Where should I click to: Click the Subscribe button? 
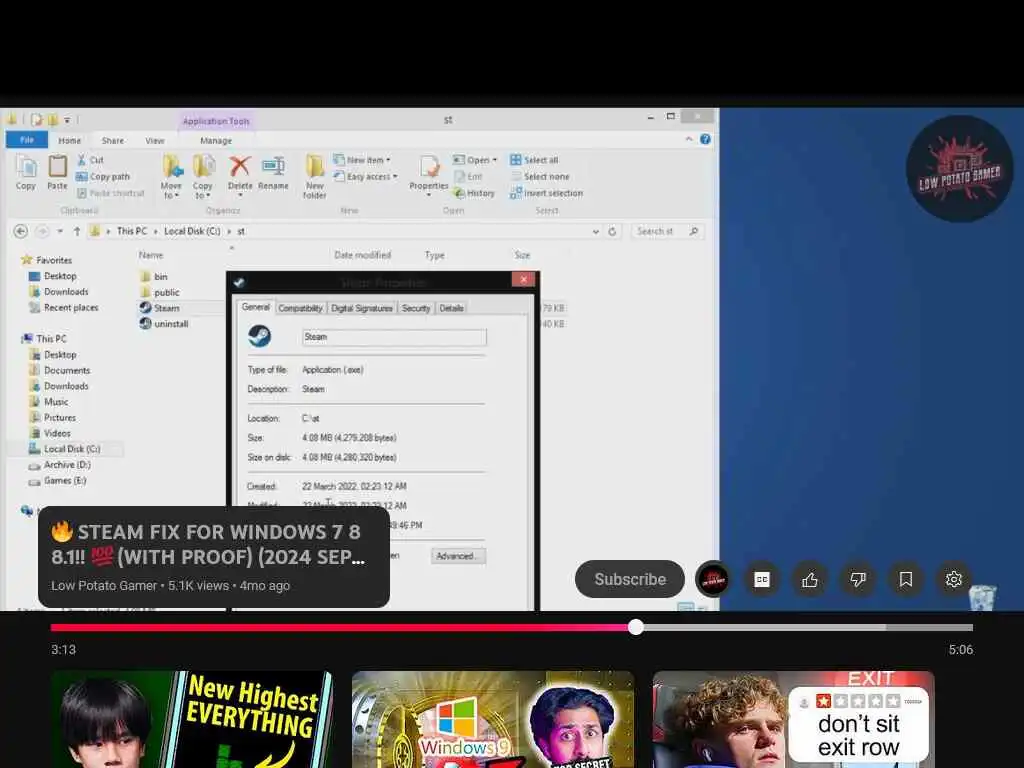(x=630, y=579)
